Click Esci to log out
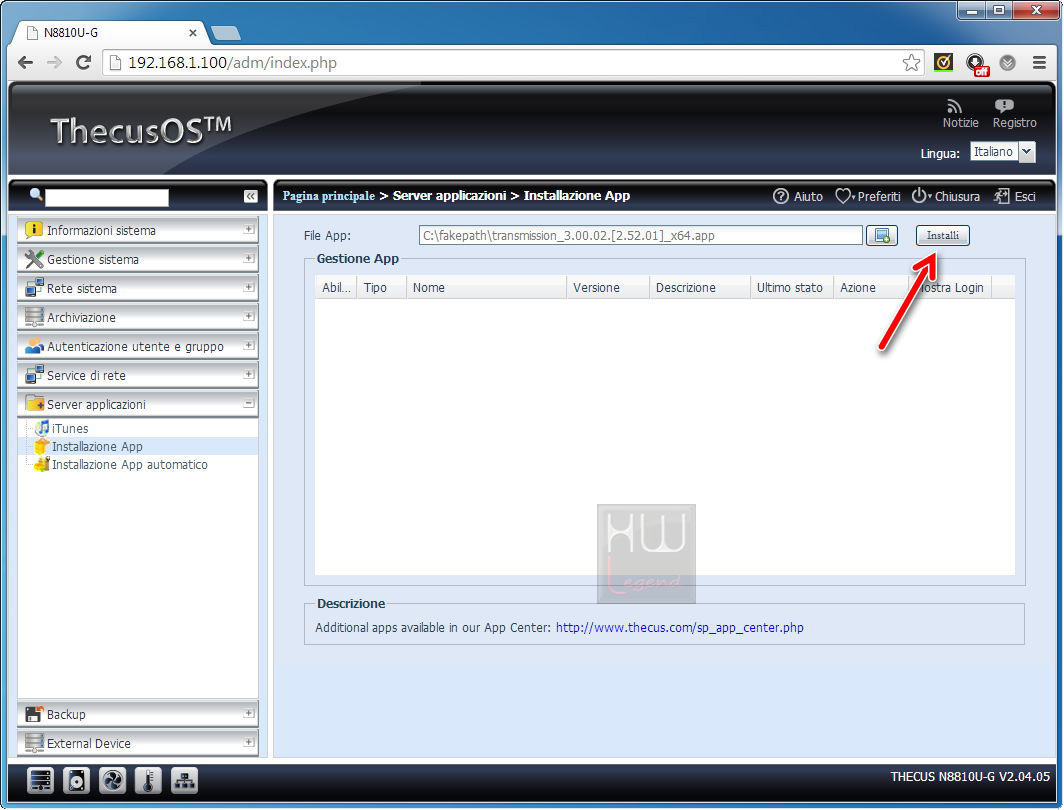 [x=1015, y=196]
